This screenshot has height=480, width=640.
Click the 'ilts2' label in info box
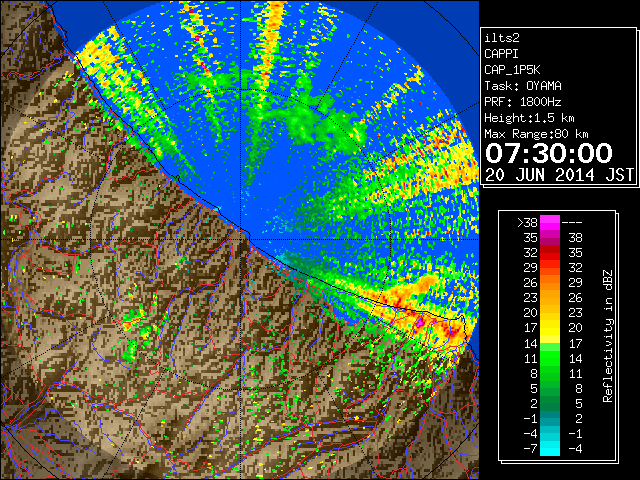click(502, 38)
